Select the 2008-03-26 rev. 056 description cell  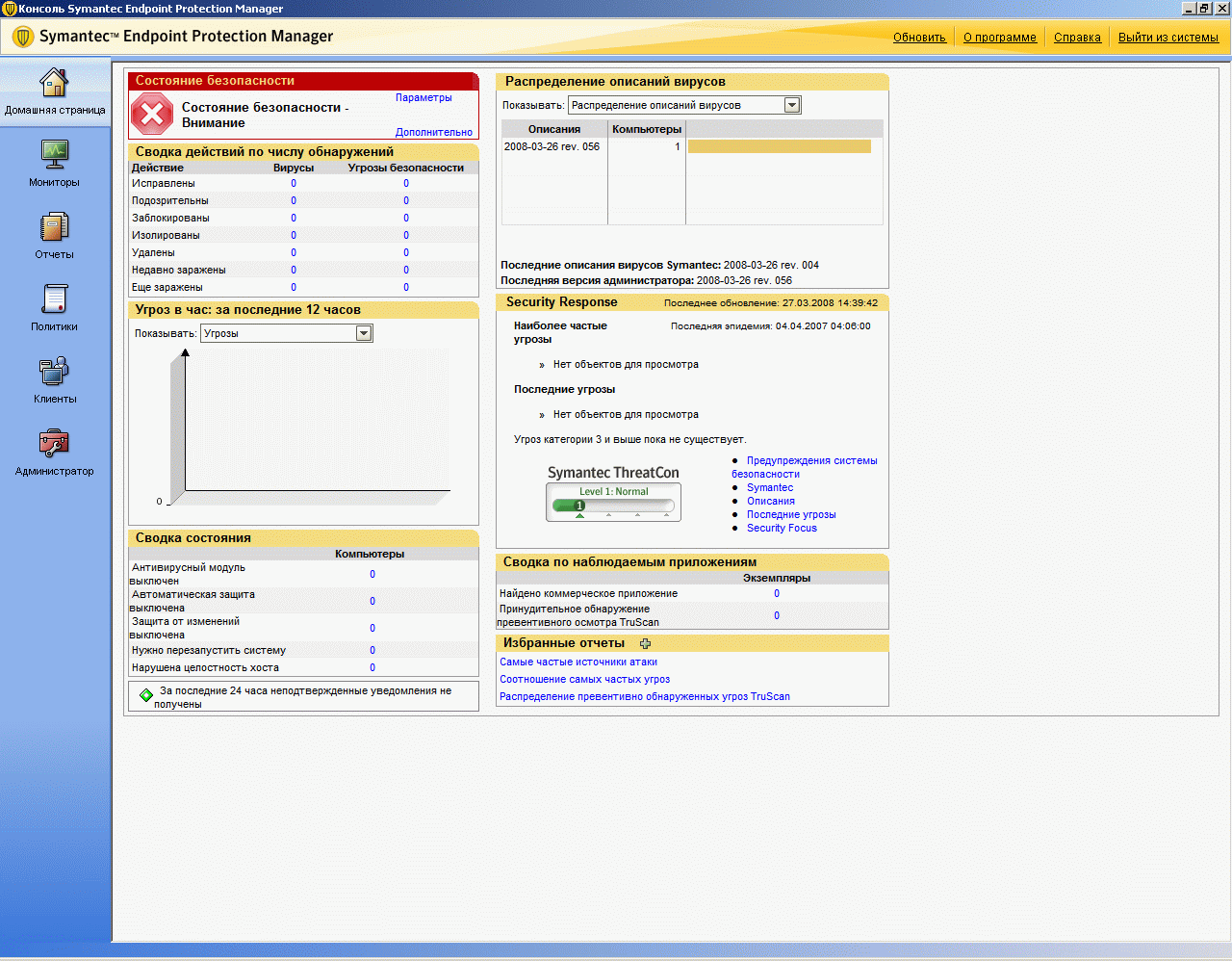point(552,146)
